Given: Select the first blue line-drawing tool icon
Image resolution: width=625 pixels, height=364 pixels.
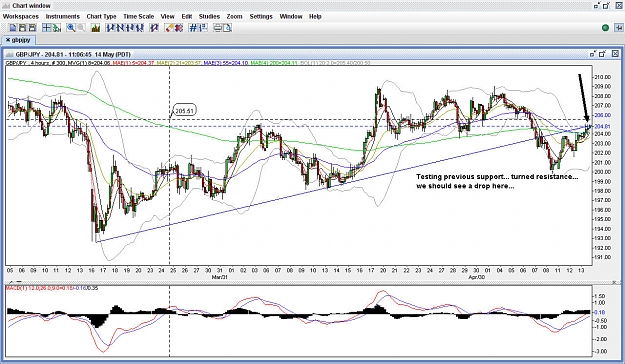Looking at the screenshot, I should coord(110,28).
